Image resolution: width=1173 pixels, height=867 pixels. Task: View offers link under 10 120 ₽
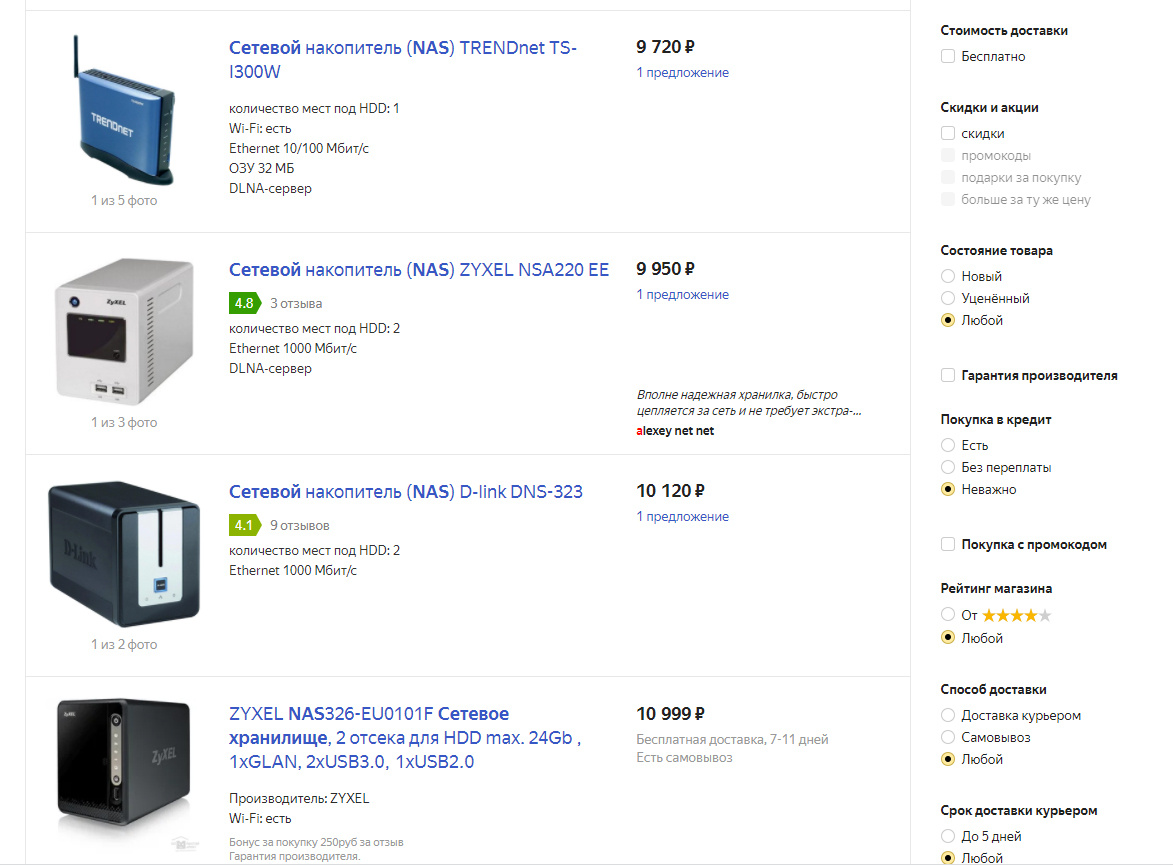coord(682,517)
